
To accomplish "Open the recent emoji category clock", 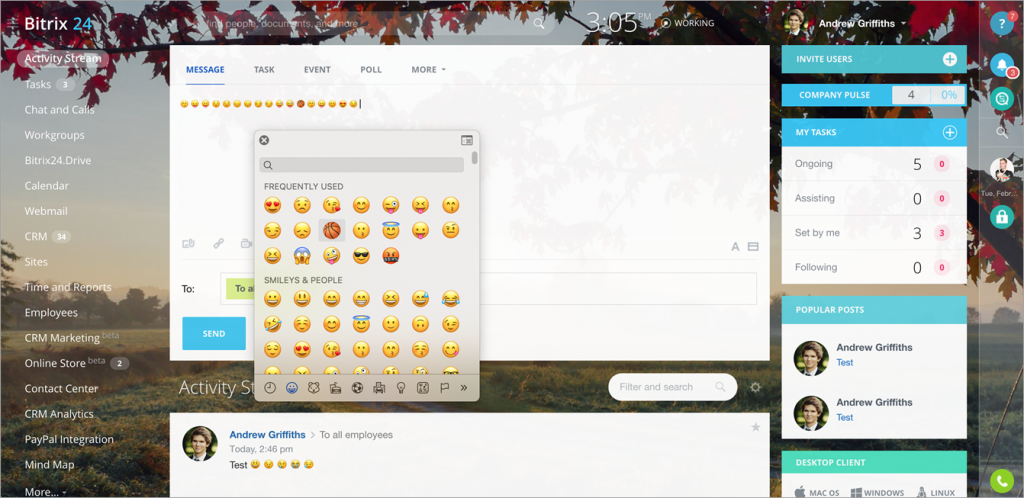I will point(270,388).
